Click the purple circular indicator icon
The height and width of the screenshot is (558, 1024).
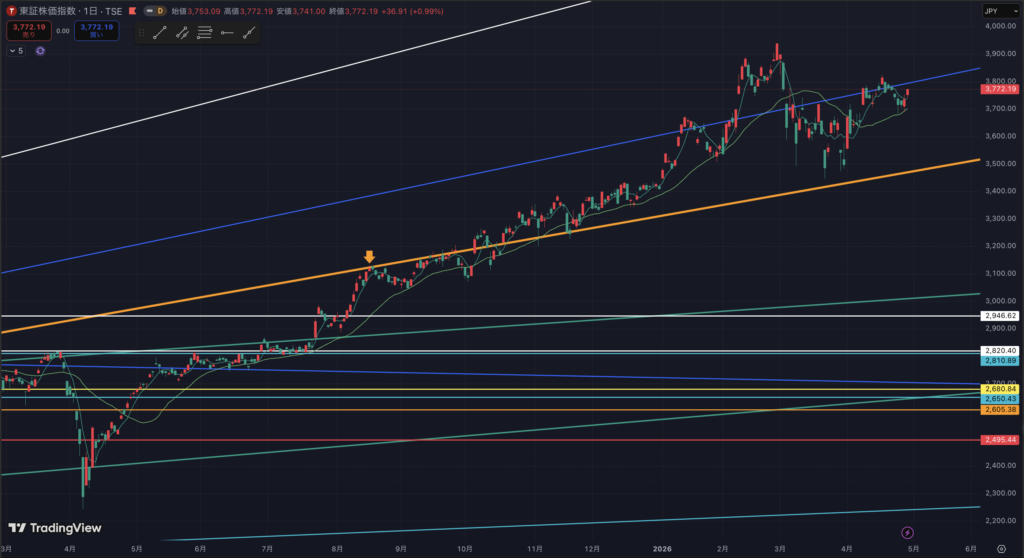click(x=40, y=50)
